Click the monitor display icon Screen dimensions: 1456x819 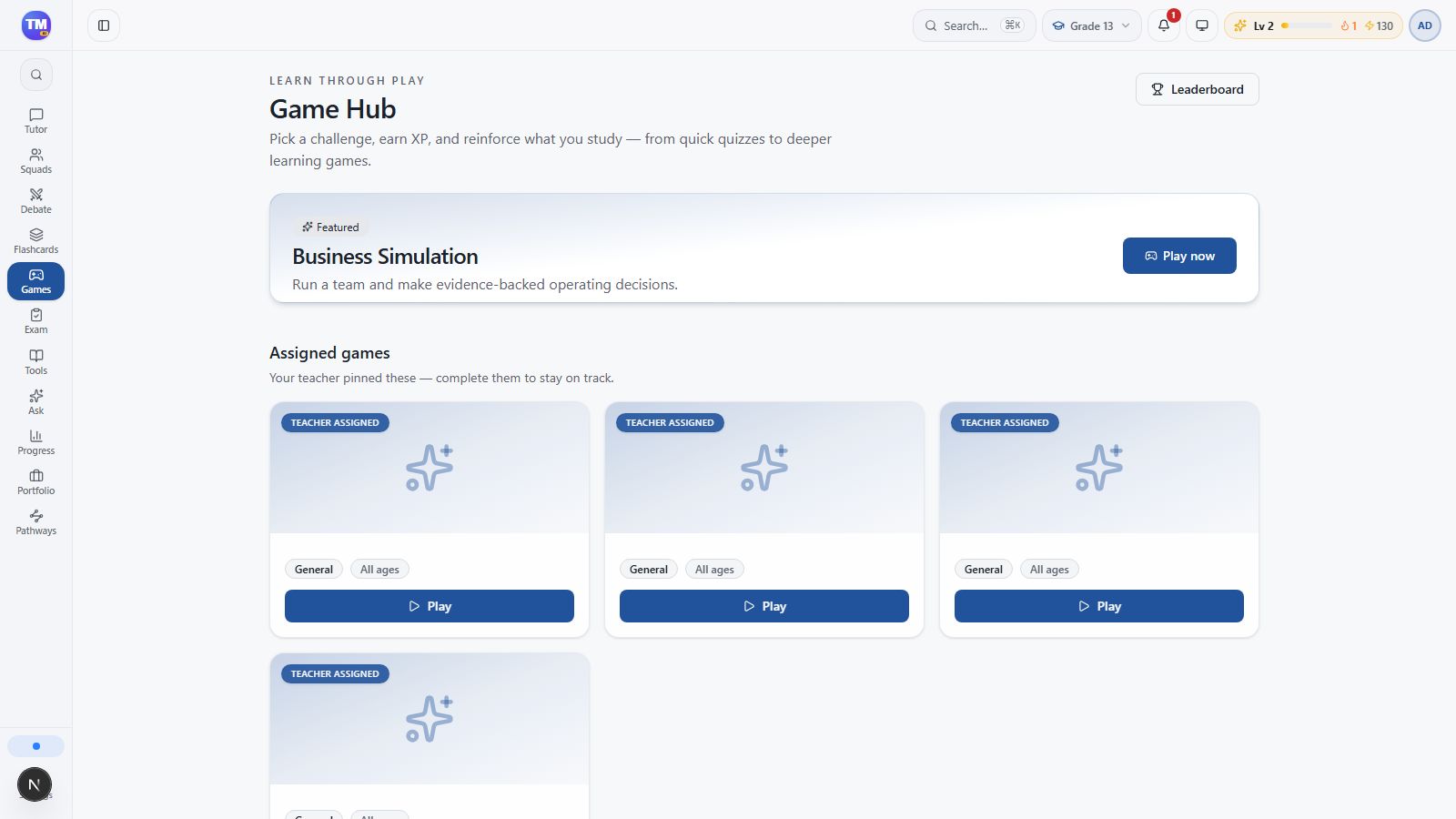(x=1202, y=25)
